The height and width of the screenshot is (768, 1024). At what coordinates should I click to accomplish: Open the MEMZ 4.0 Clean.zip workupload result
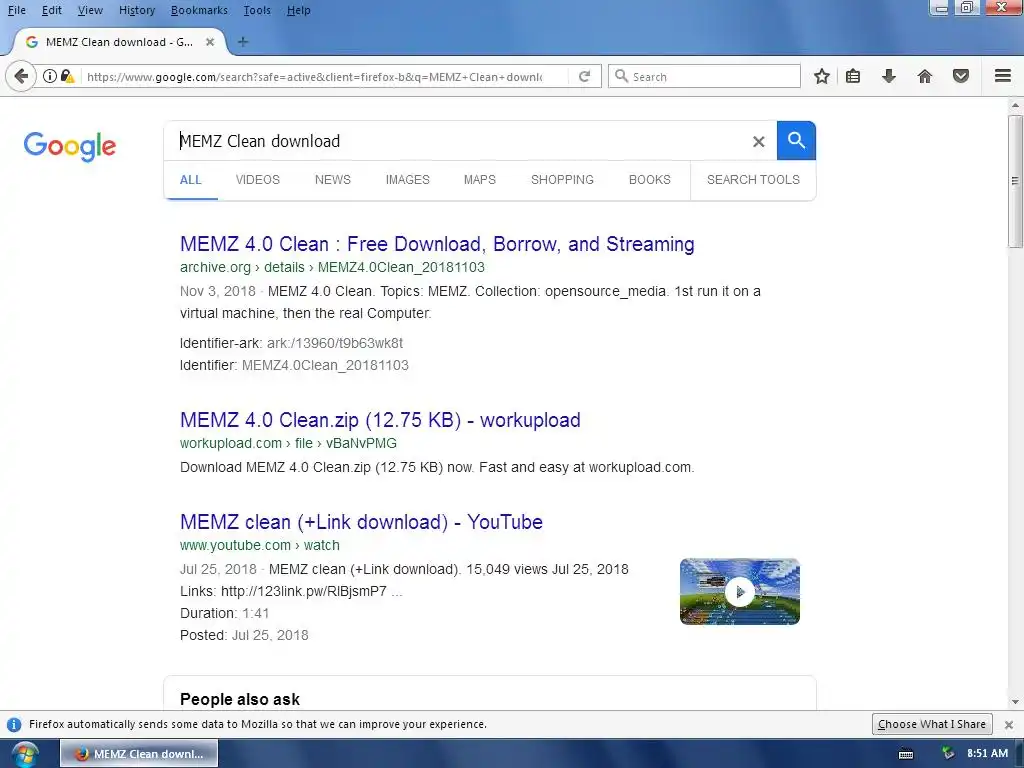coord(380,420)
